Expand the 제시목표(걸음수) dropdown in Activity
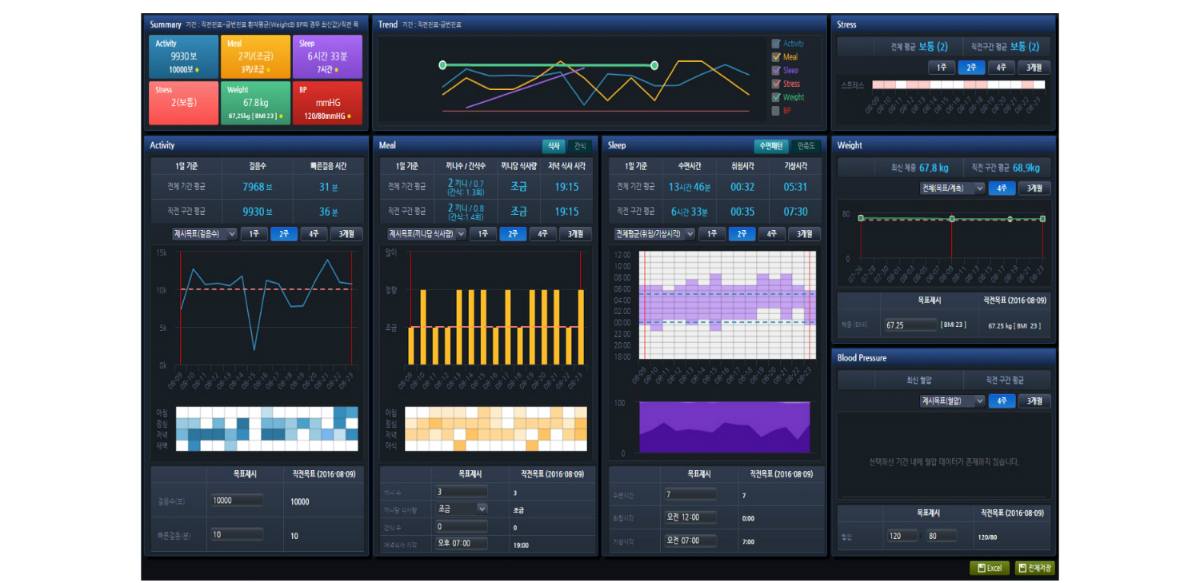1200x583 pixels. point(204,233)
